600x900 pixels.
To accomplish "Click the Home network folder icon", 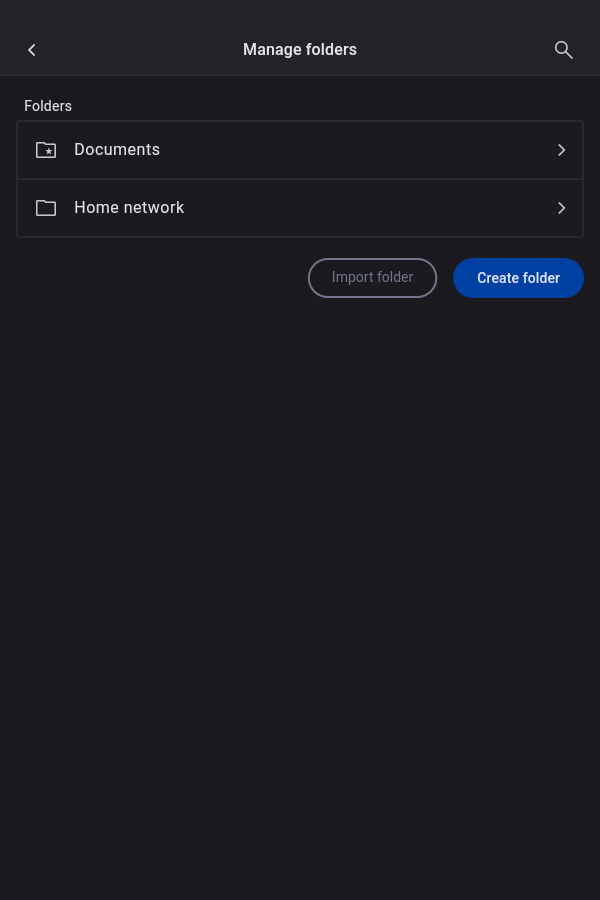I will click(46, 208).
